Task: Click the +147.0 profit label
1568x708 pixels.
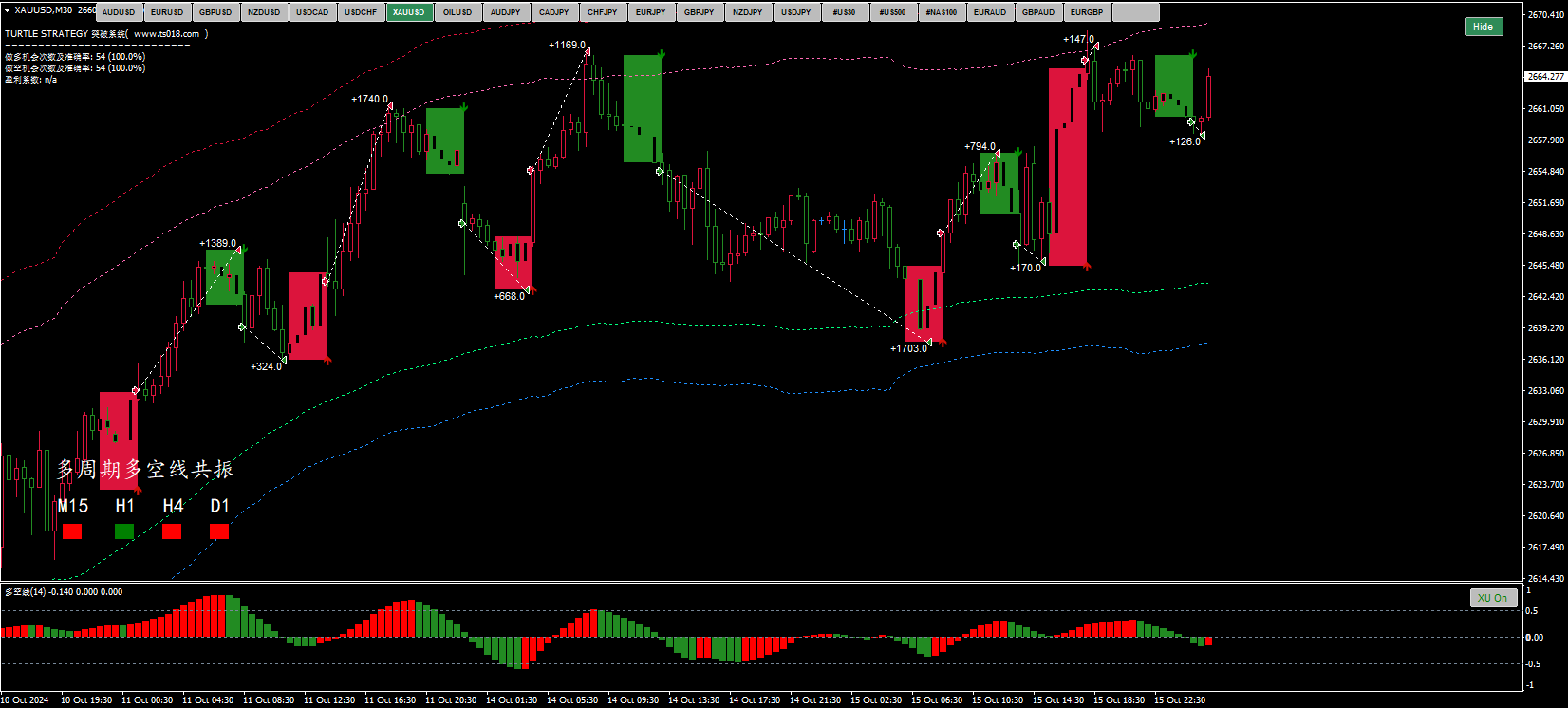Action: (1078, 39)
